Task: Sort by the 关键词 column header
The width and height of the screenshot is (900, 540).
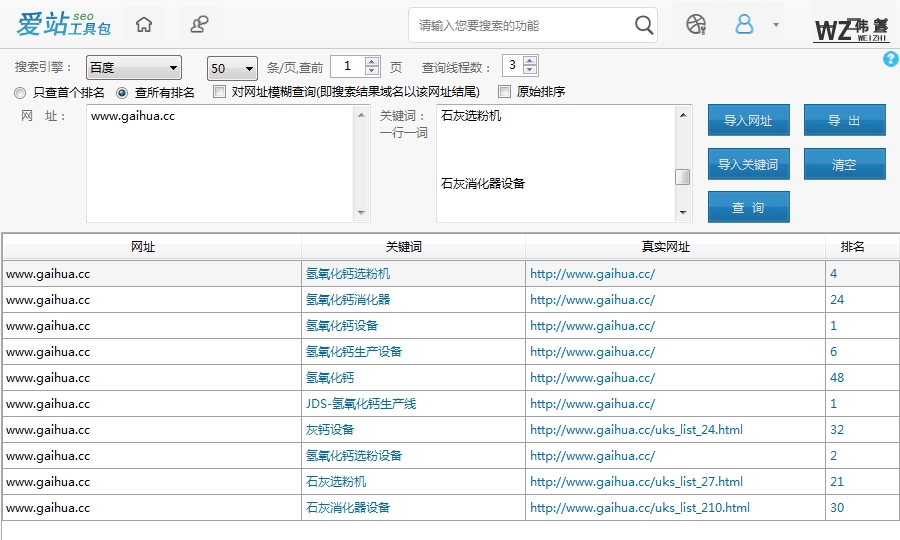Action: [413, 247]
